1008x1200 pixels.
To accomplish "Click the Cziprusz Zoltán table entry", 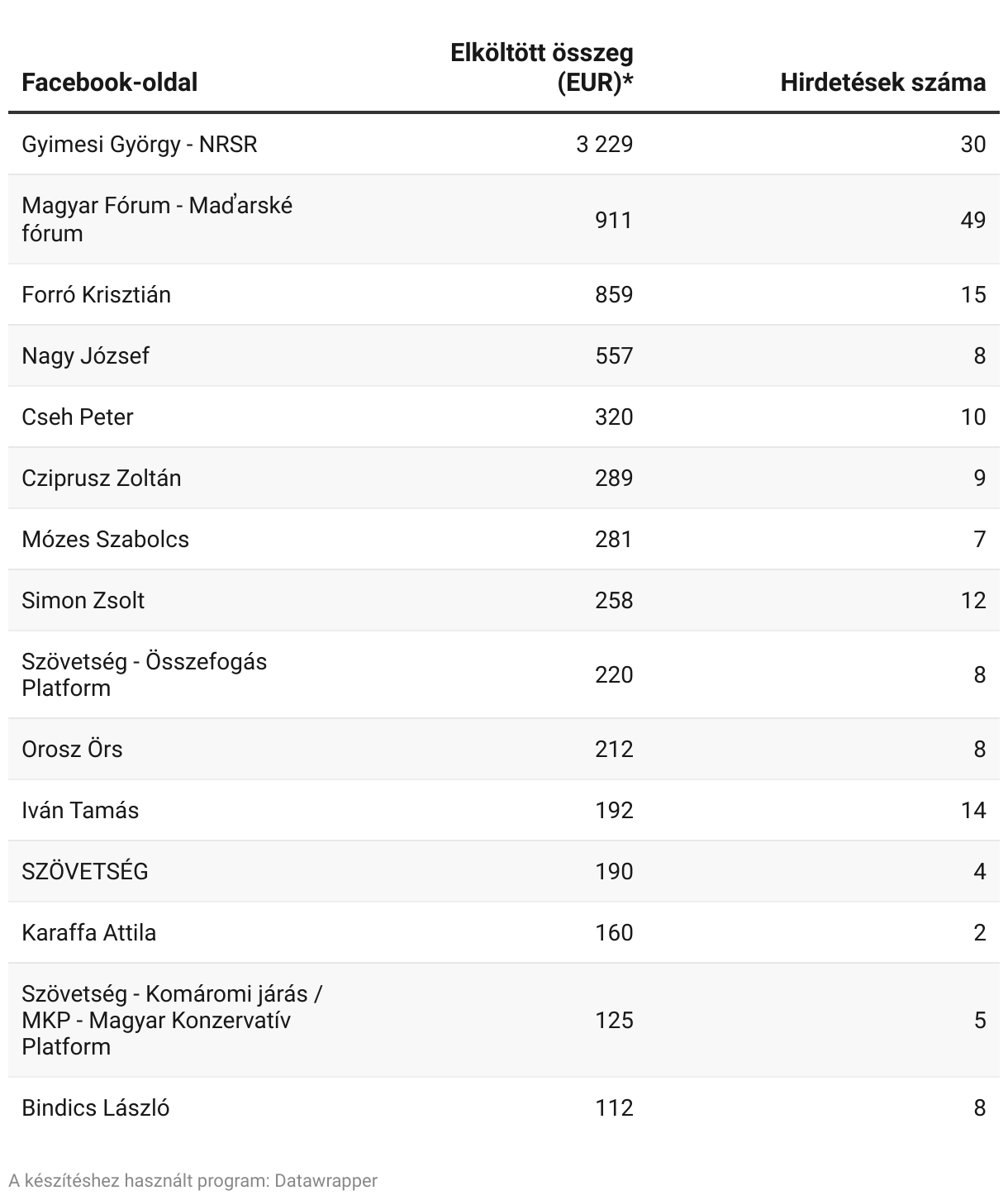I will (x=102, y=479).
